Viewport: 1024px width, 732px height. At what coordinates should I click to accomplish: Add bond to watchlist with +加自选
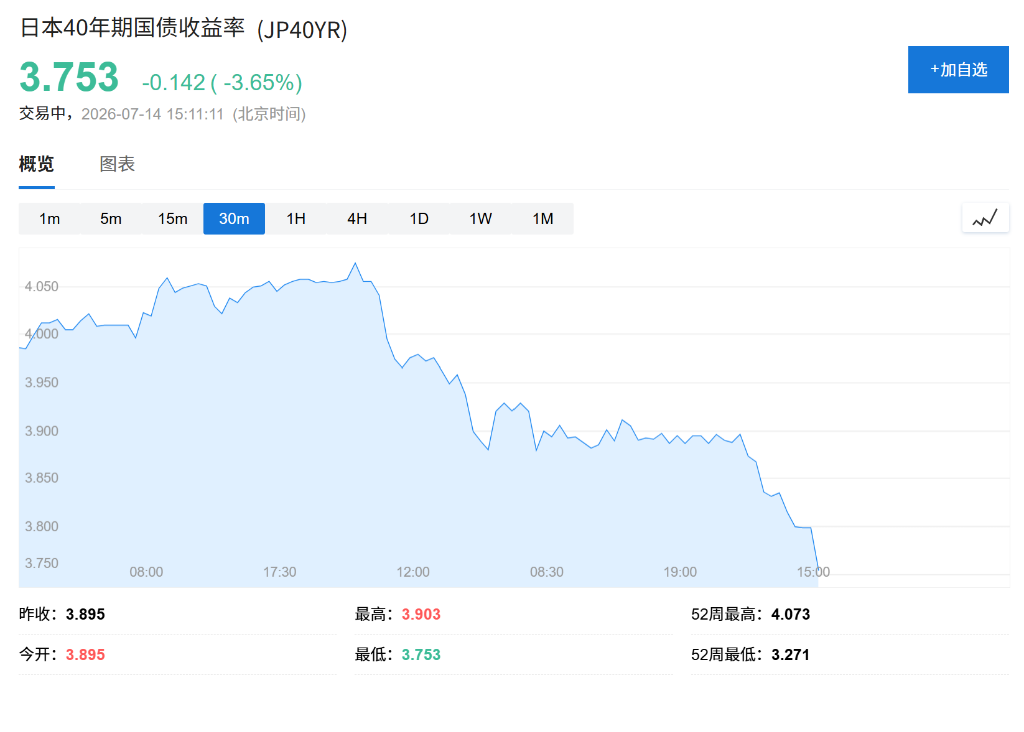pos(958,69)
